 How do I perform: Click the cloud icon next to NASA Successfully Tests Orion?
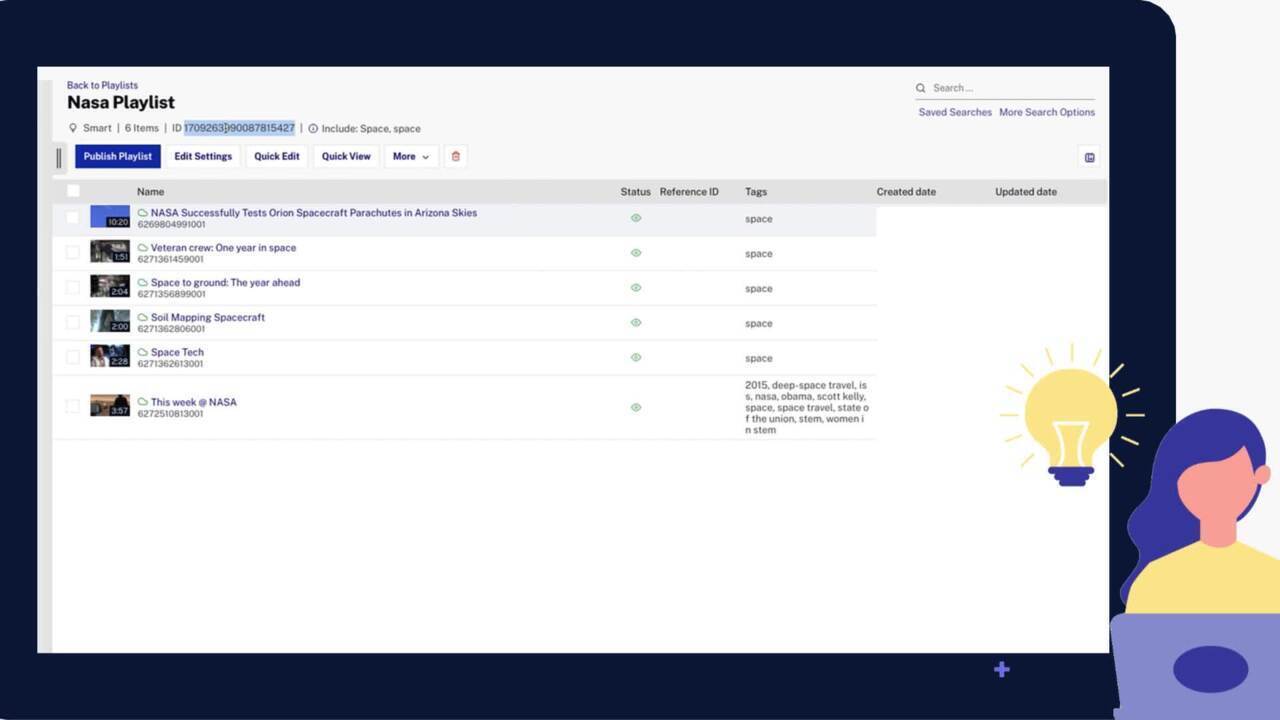click(143, 213)
